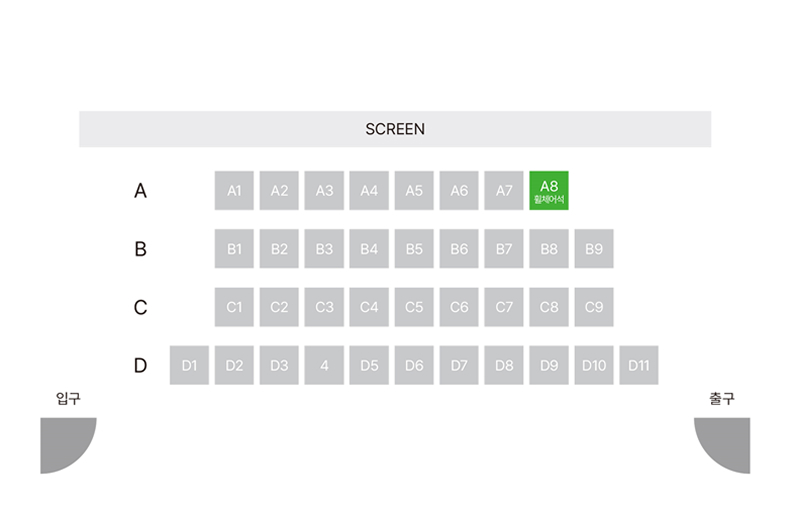
Task: Select seat D11 in row D
Action: pyautogui.click(x=639, y=366)
